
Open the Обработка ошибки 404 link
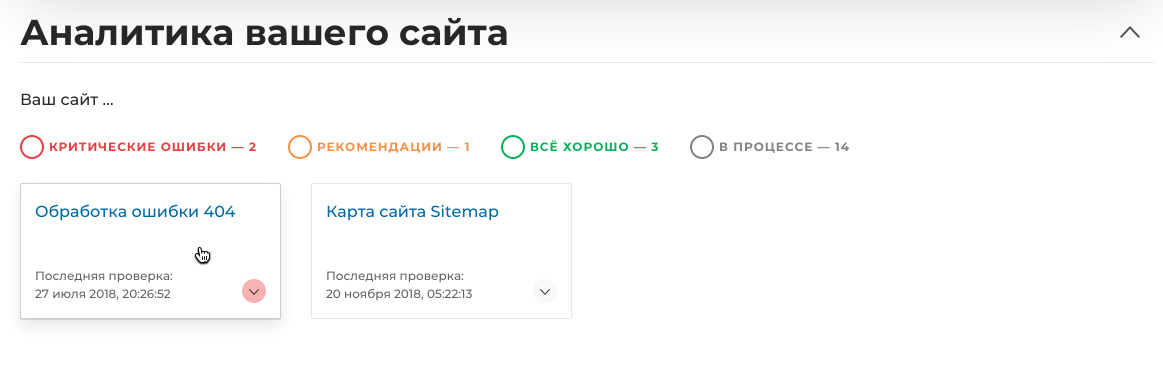click(x=135, y=212)
